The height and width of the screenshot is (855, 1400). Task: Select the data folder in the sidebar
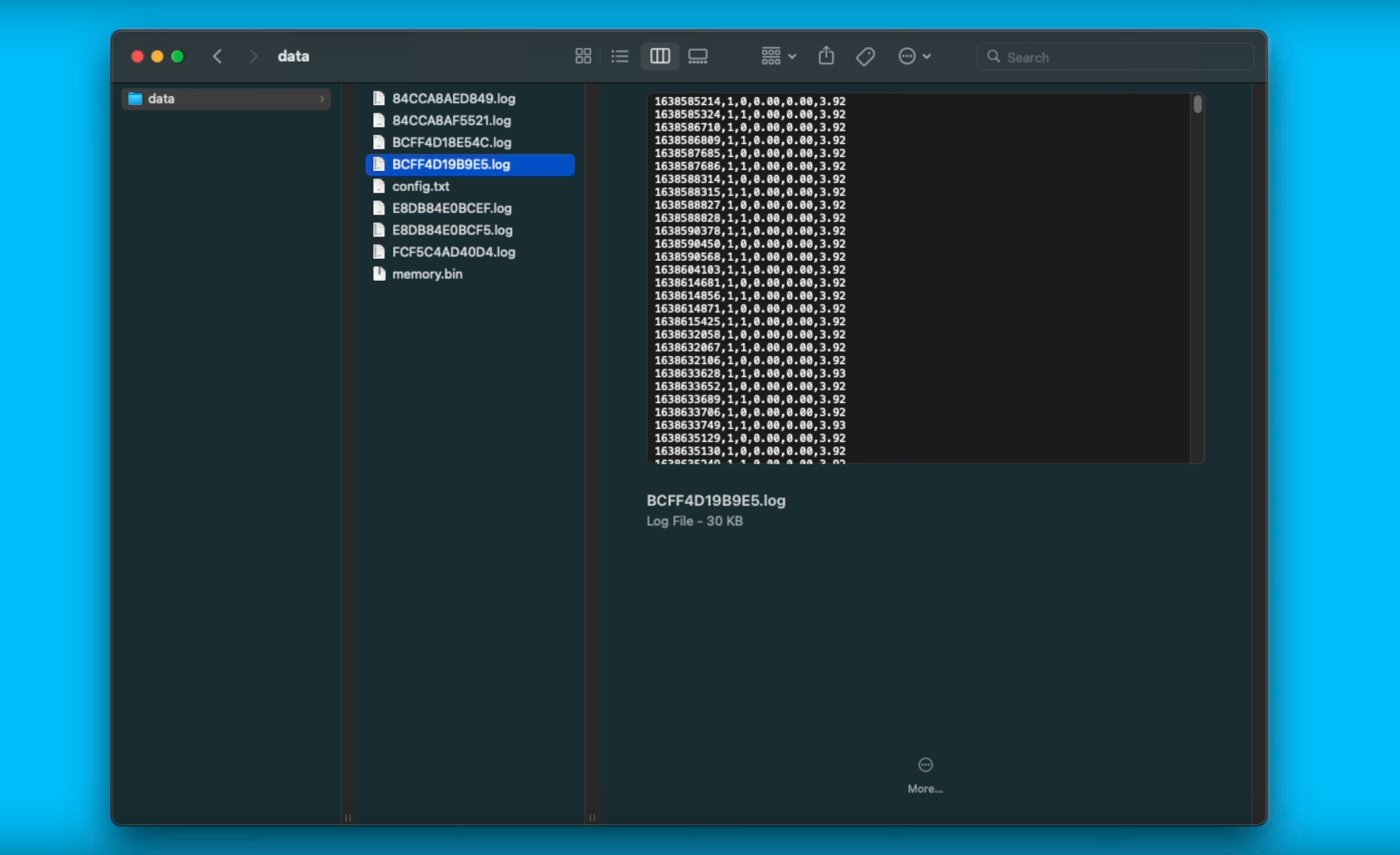coord(226,99)
